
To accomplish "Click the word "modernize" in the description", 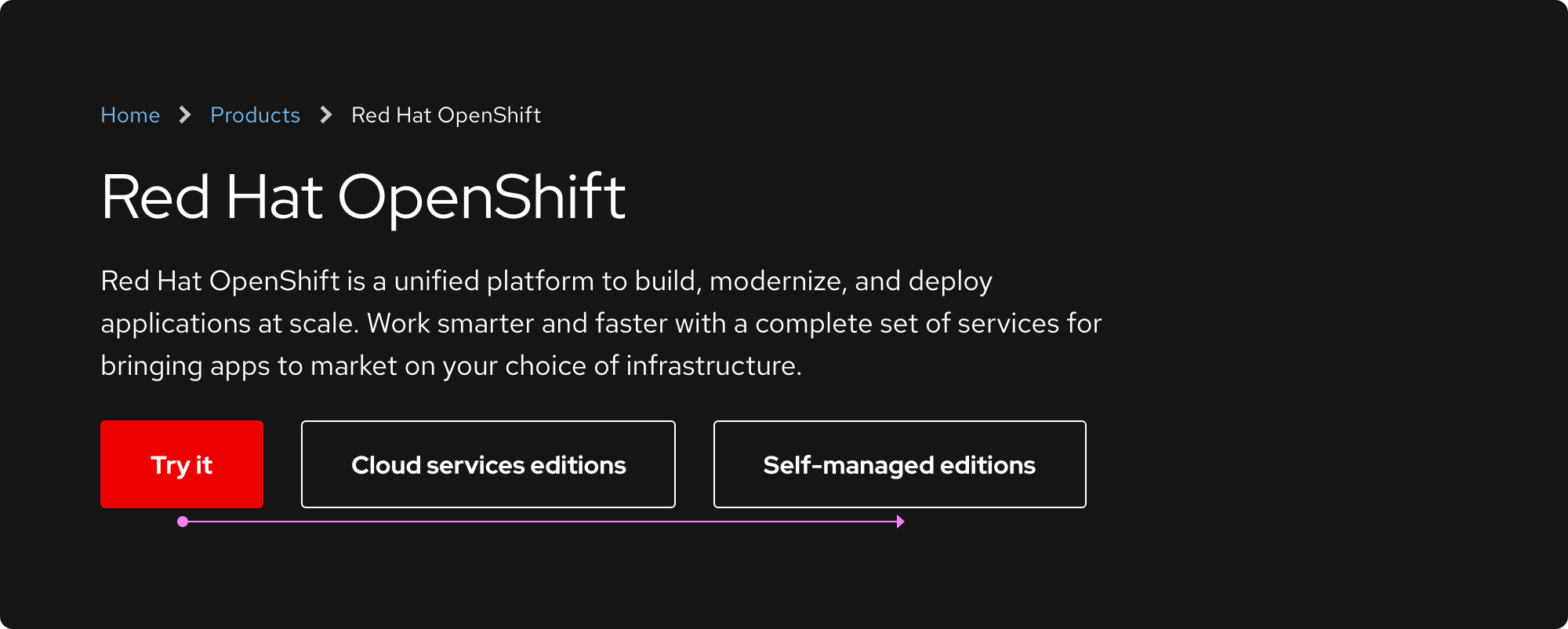I will point(775,281).
